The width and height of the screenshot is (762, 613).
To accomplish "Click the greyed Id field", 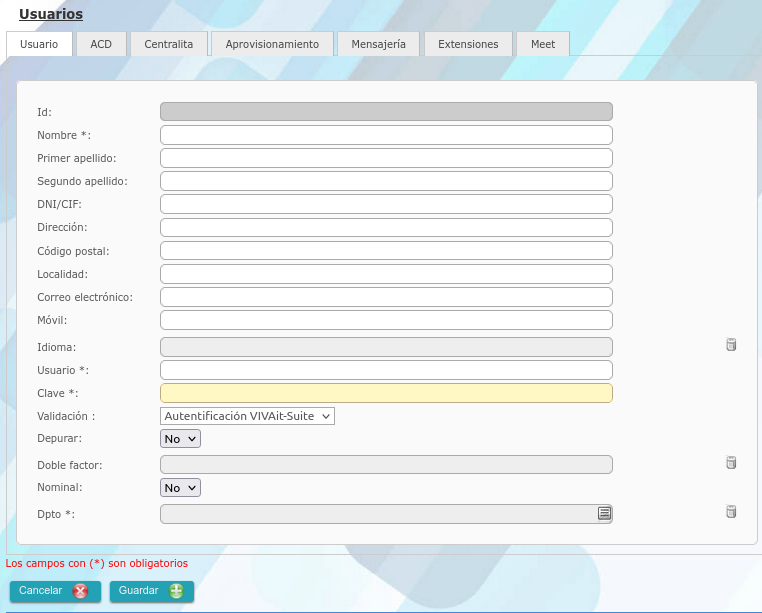I will click(x=386, y=111).
